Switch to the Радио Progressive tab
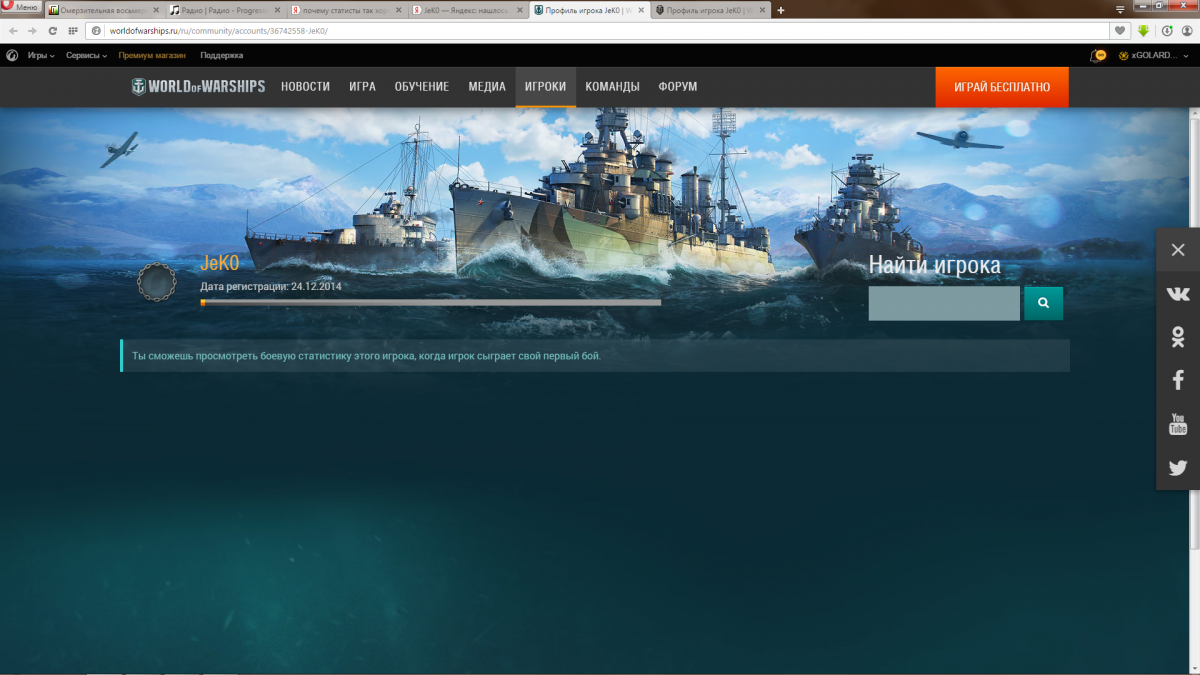 click(x=225, y=10)
